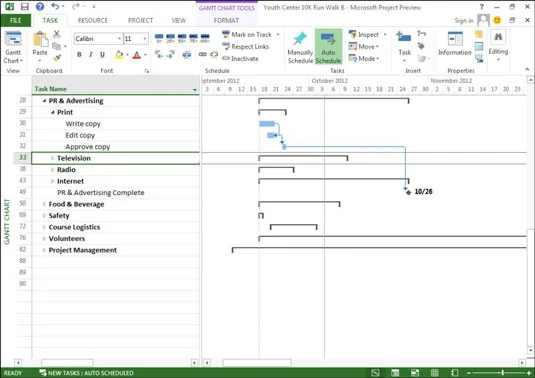Viewport: 535px width, 378px height.
Task: Click the Write copy Gantt bar
Action: [x=267, y=123]
